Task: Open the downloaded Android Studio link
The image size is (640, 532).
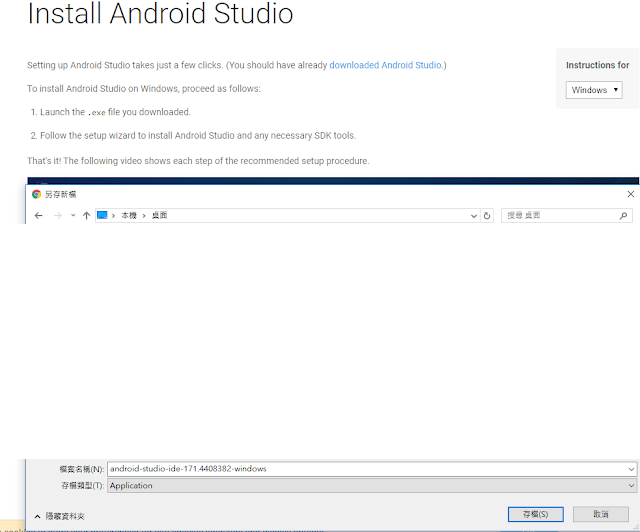Action: [385, 65]
